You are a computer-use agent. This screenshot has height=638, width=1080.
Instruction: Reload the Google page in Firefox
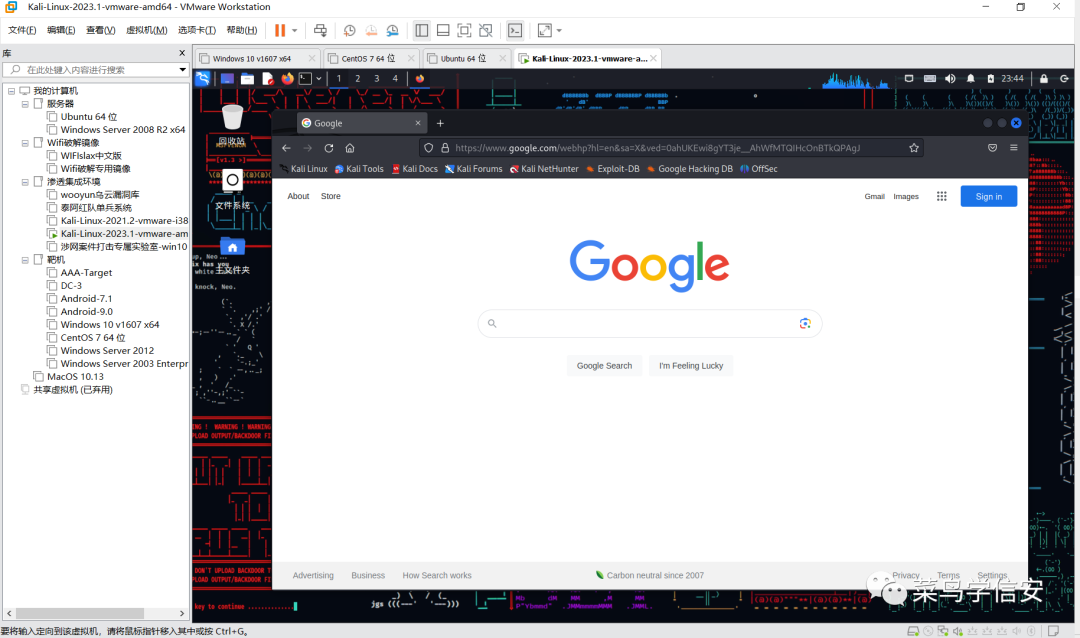coord(329,148)
